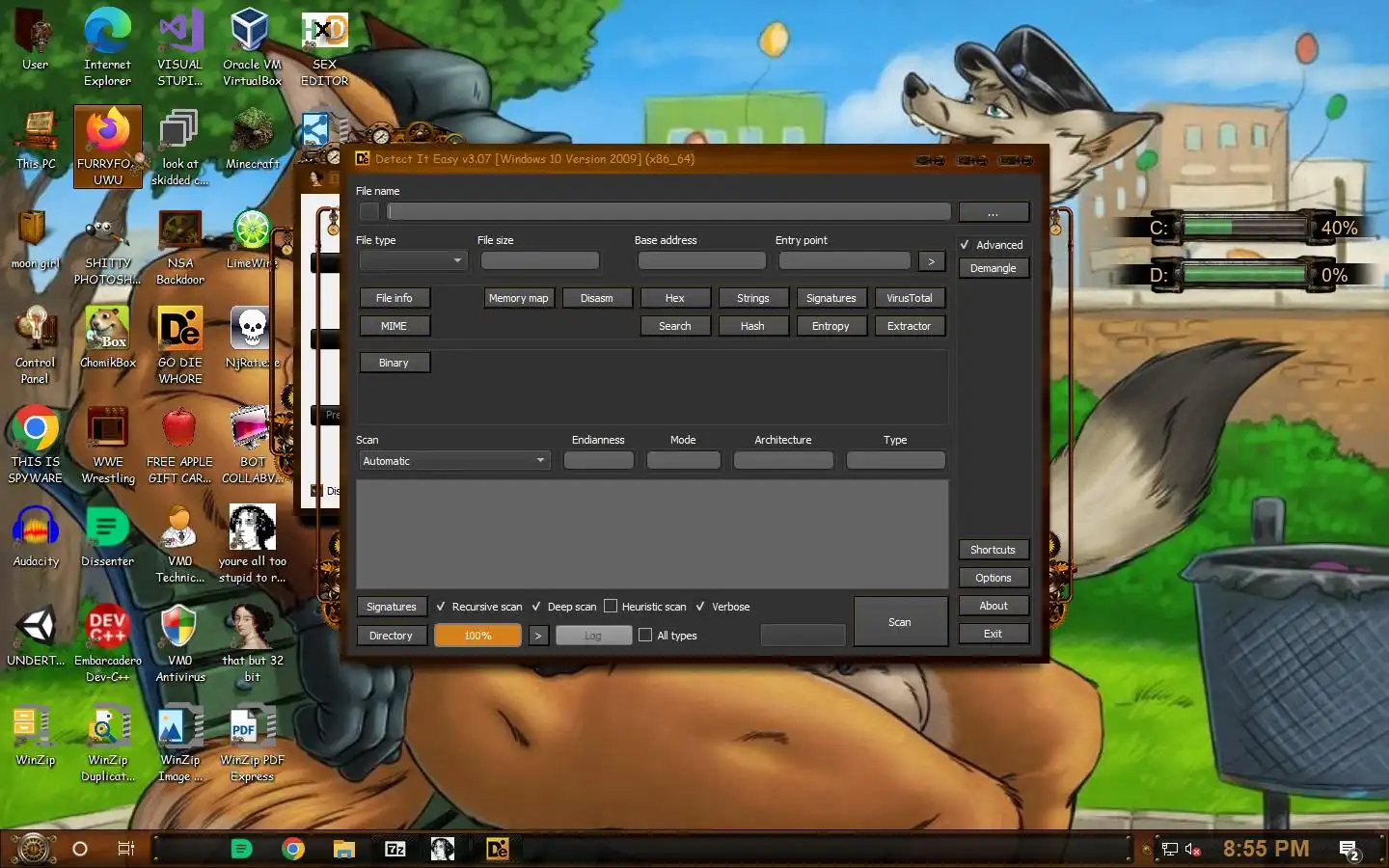The width and height of the screenshot is (1389, 868).
Task: Open the GO DIE WHORE desktop icon
Action: coord(180,345)
